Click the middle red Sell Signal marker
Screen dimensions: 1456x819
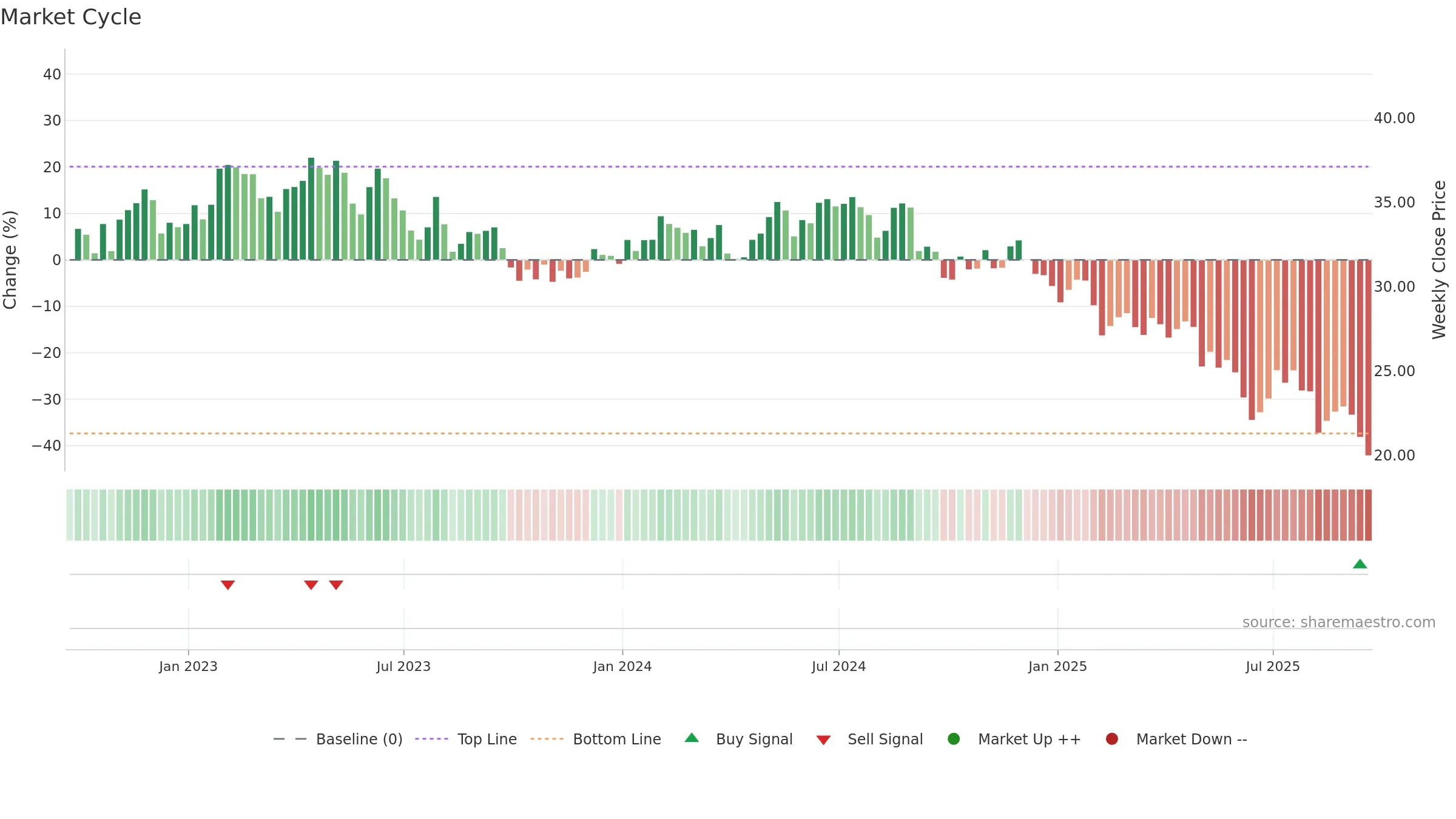[x=311, y=585]
